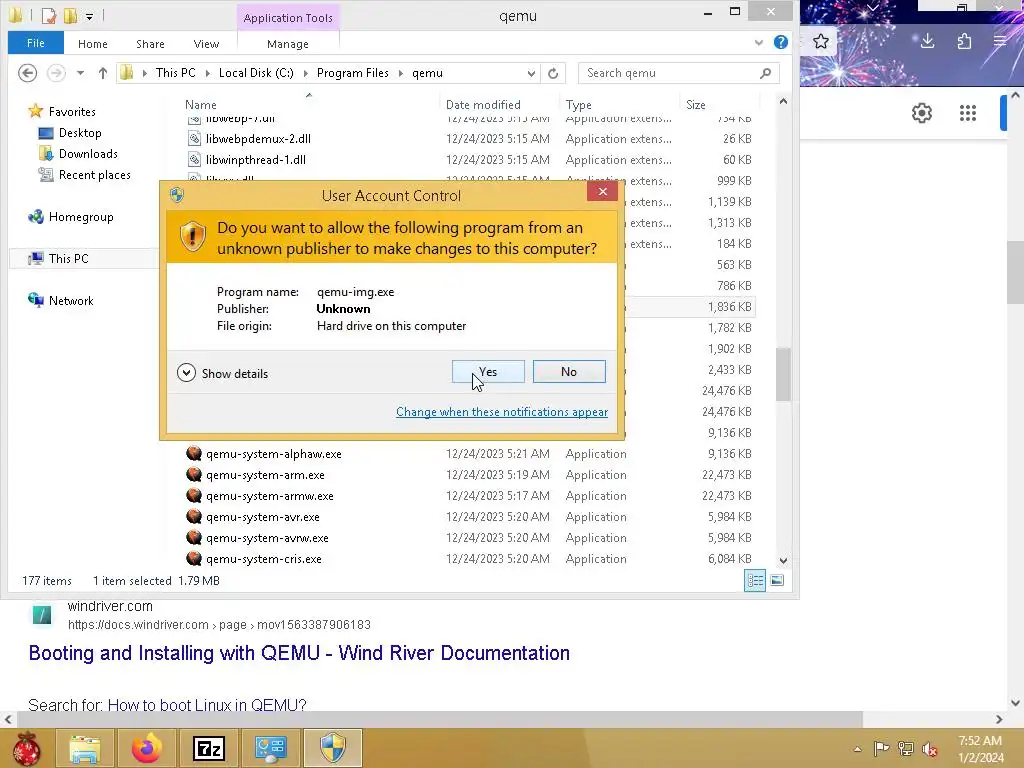Click the search magnifier icon
The width and height of the screenshot is (1024, 768).
pos(765,73)
